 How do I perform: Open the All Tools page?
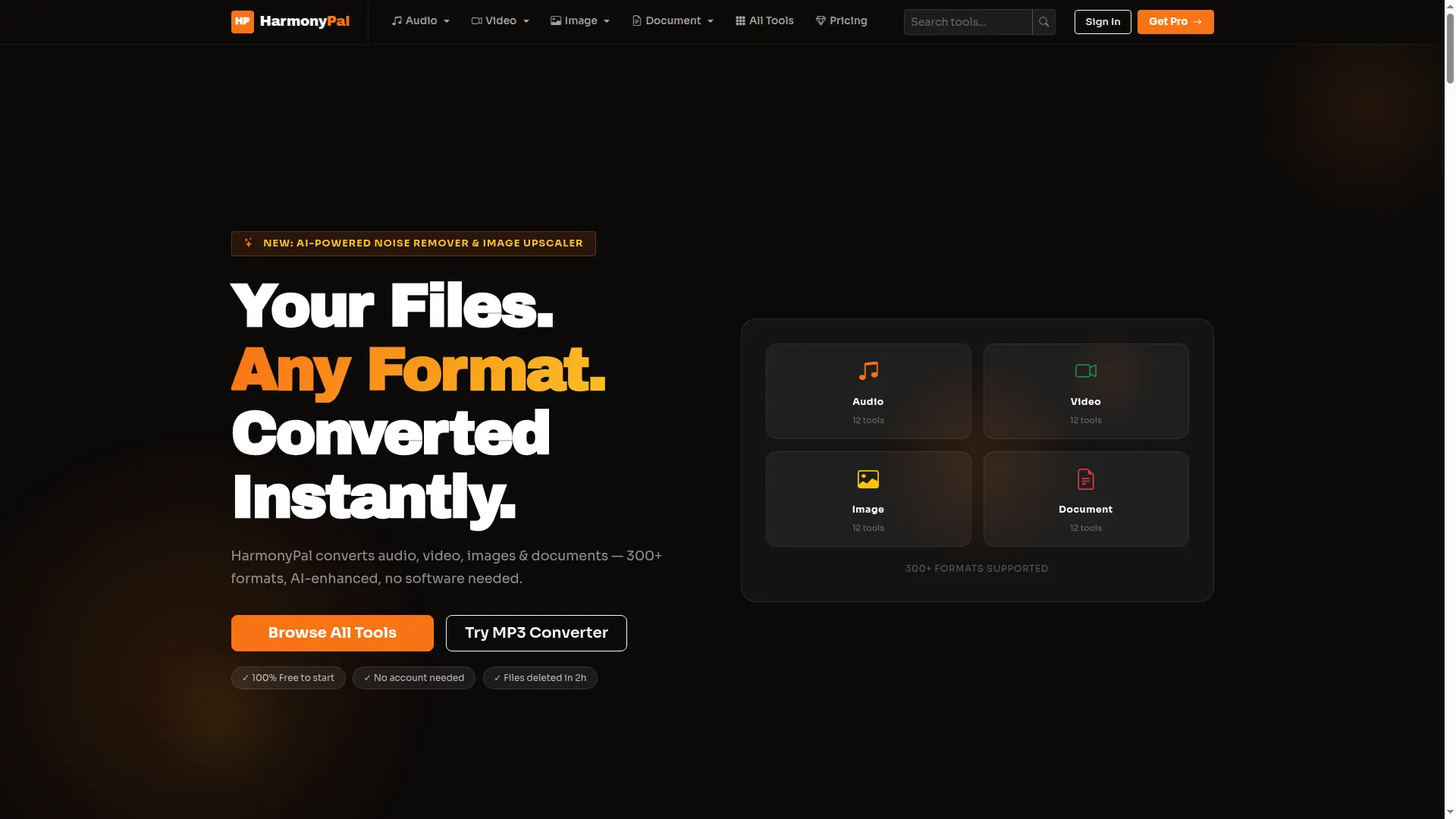tap(764, 21)
